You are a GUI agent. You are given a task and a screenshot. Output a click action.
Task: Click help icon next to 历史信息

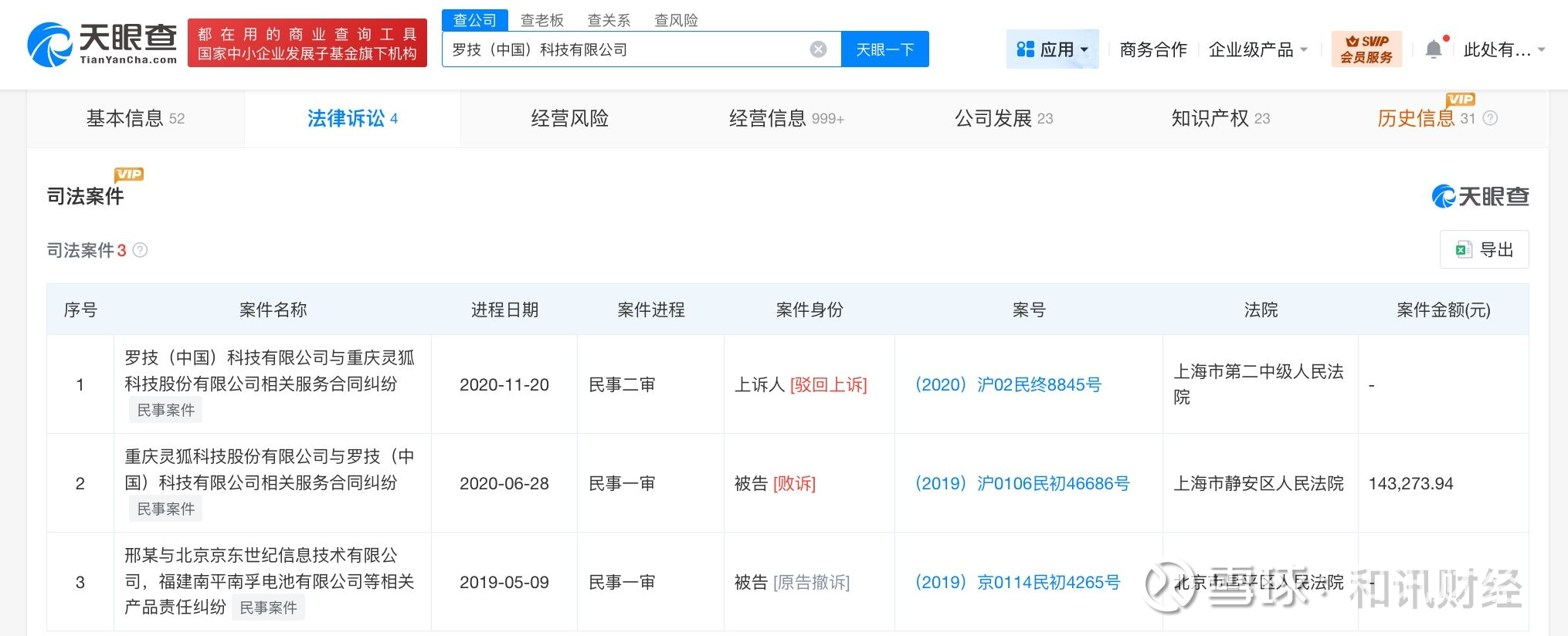(x=1491, y=118)
